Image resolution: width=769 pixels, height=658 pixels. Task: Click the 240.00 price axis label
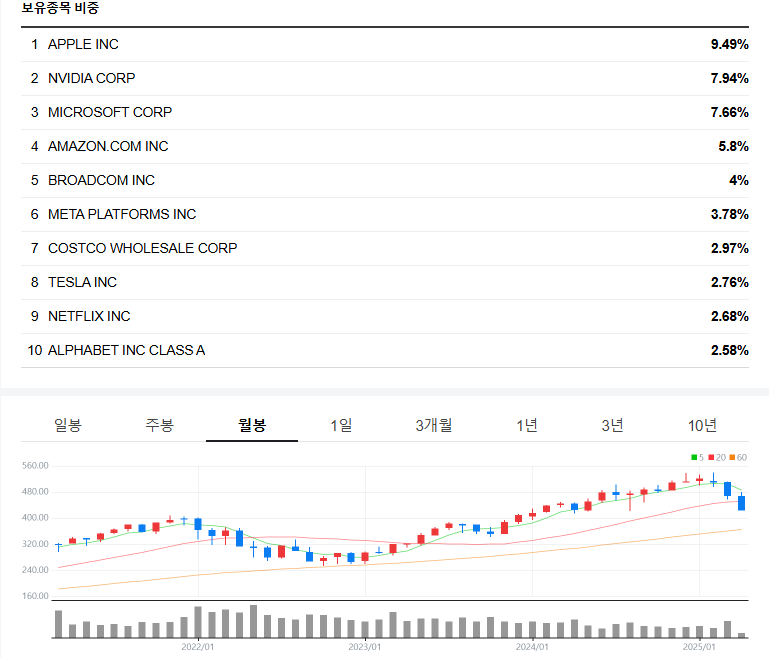(35, 570)
